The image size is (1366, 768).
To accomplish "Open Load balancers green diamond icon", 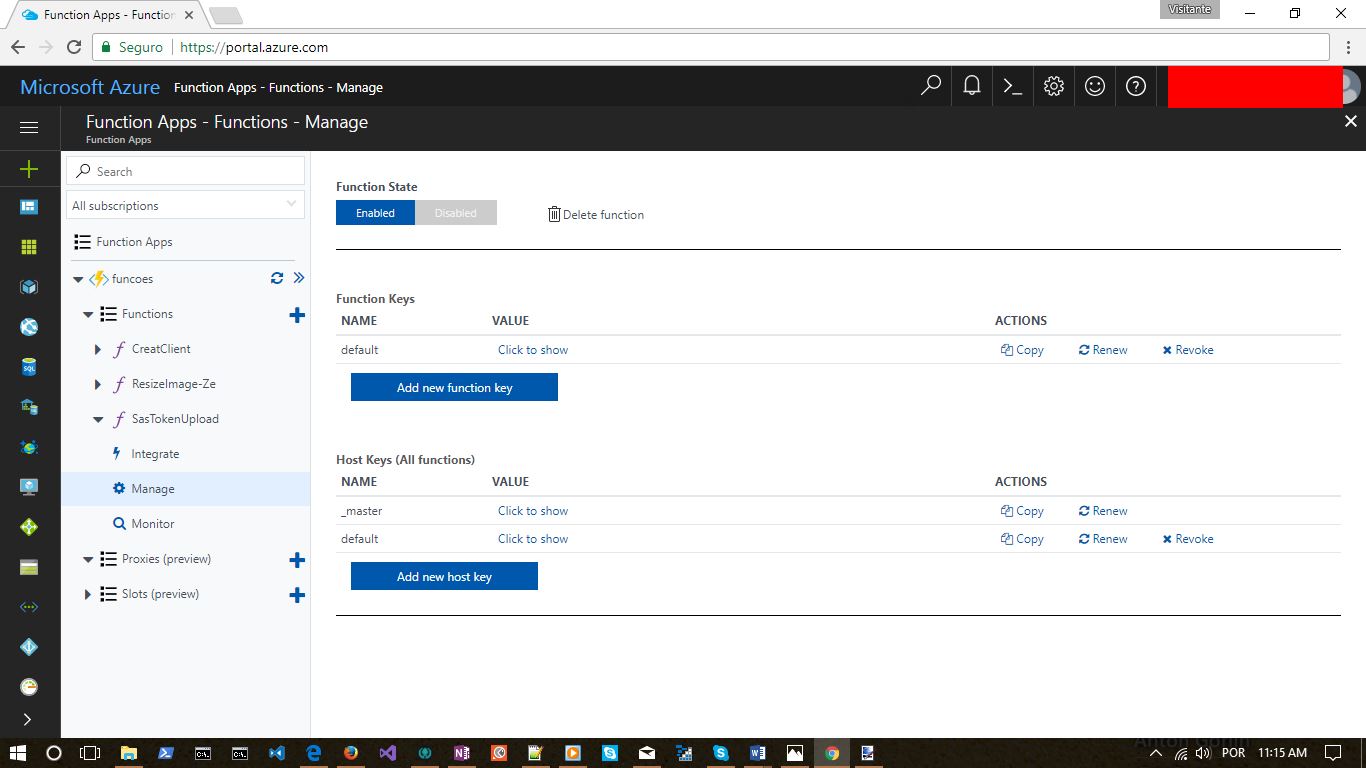I will click(29, 527).
